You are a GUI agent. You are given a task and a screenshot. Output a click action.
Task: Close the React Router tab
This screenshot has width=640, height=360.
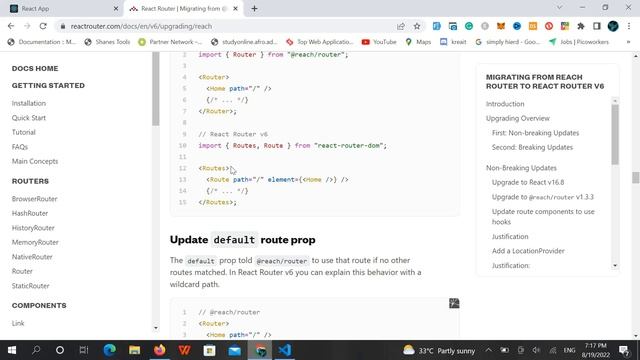point(236,9)
